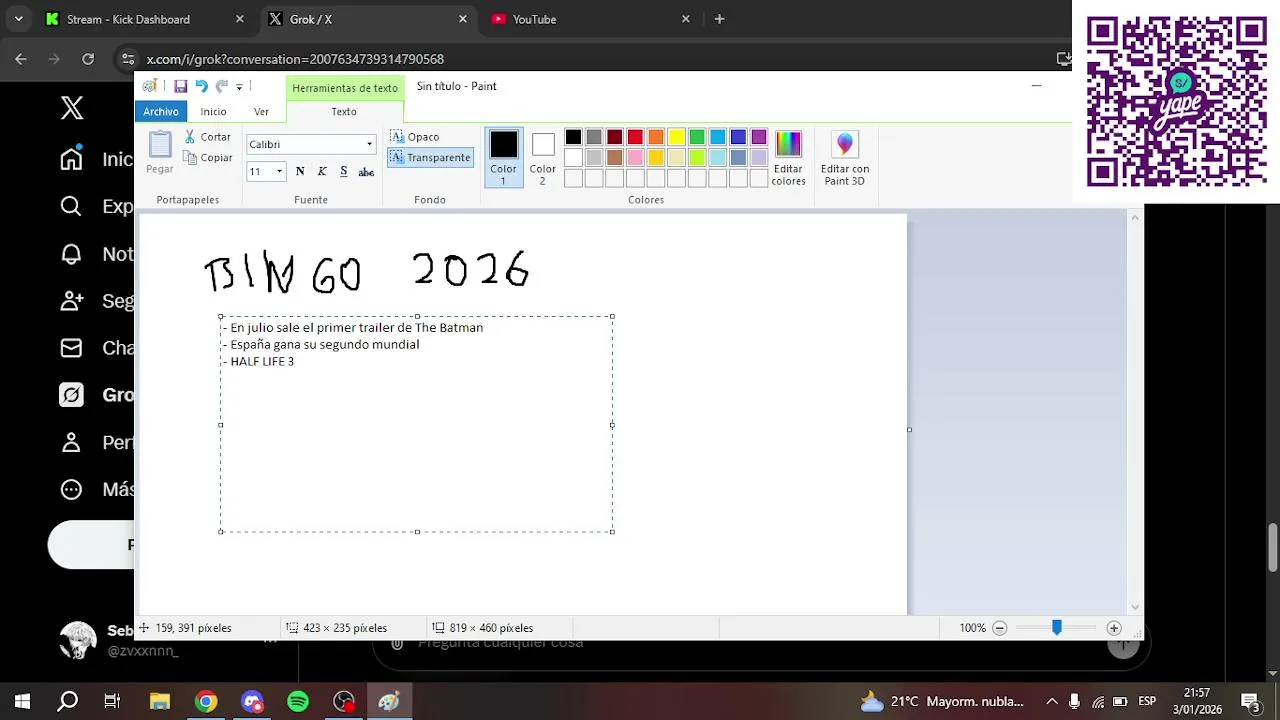Open the Windows Start menu
Image resolution: width=1280 pixels, height=720 pixels.
pos(22,701)
